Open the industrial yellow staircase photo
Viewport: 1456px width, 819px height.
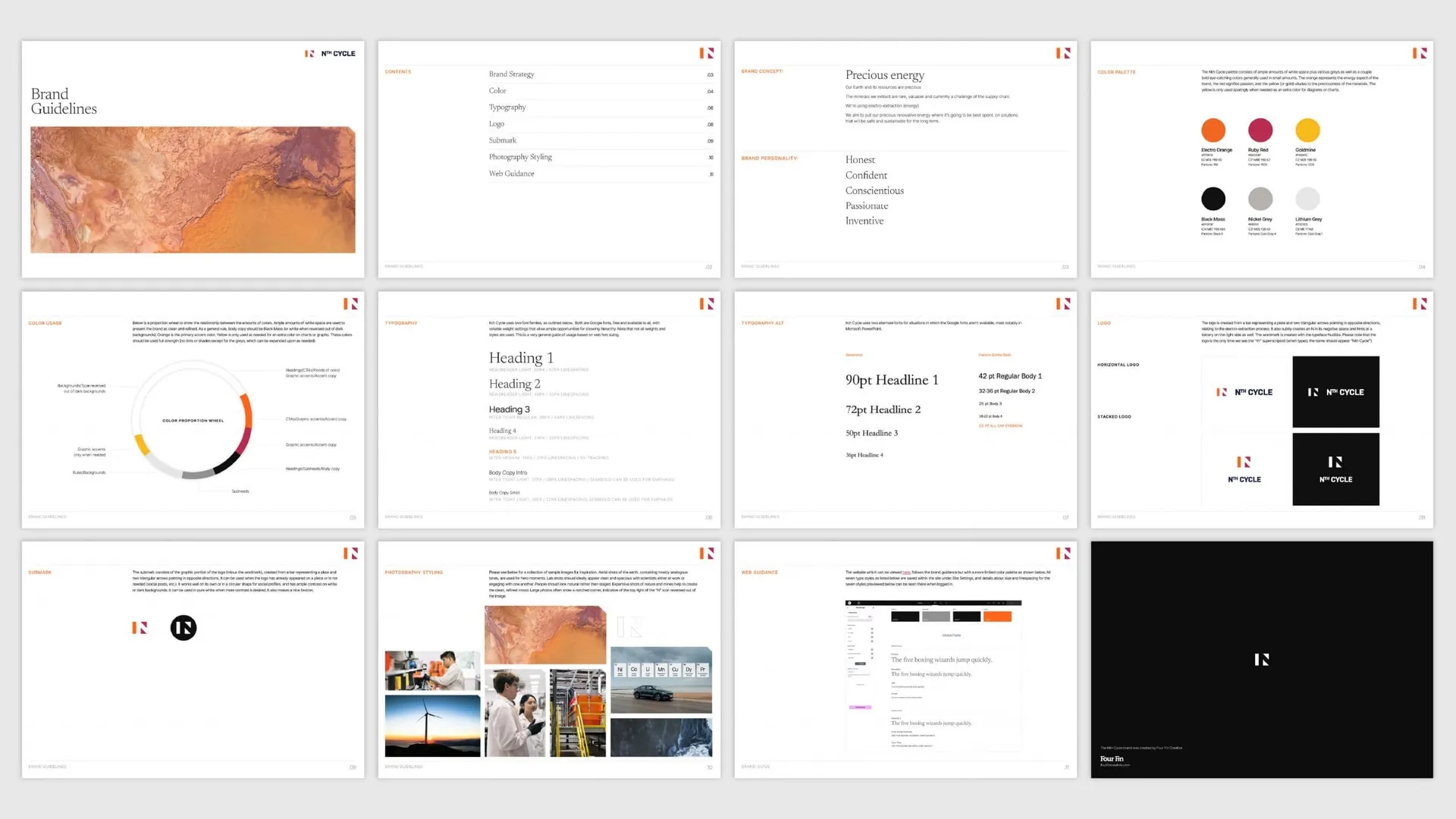[578, 713]
